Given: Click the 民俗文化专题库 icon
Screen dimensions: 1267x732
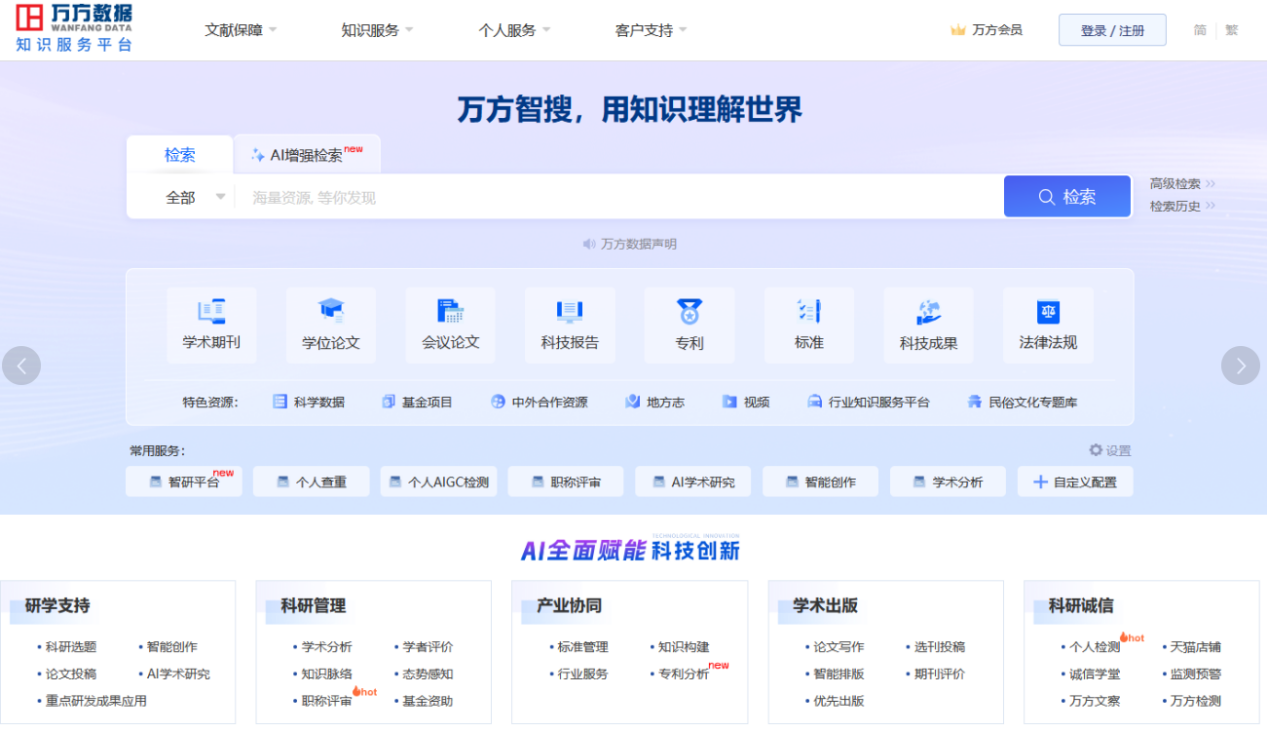Looking at the screenshot, I should coord(974,402).
